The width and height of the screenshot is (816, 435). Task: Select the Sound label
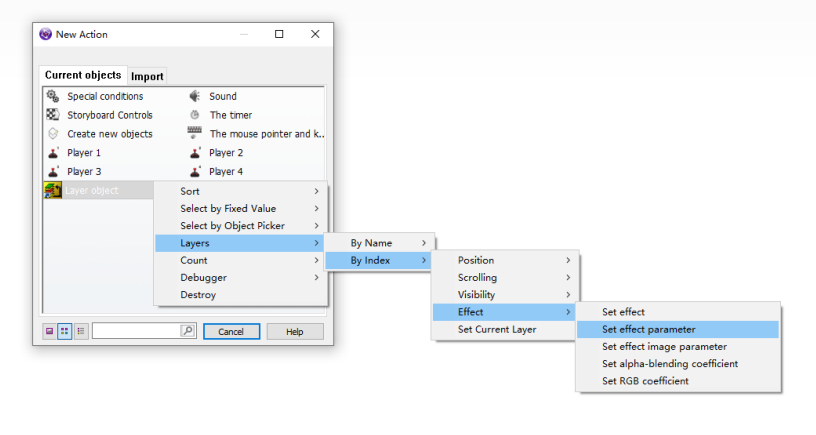pos(223,96)
